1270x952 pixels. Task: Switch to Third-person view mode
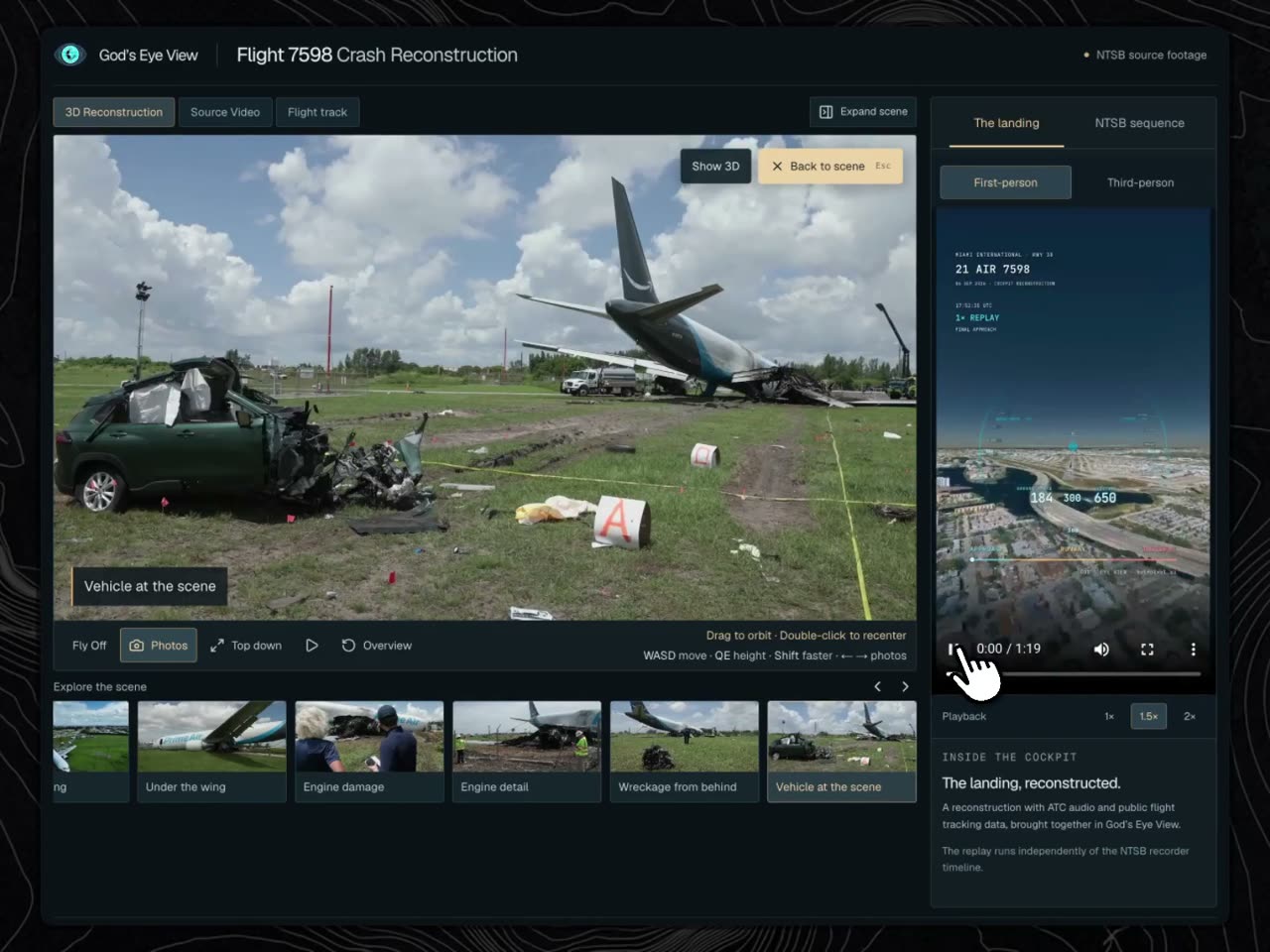pyautogui.click(x=1140, y=182)
